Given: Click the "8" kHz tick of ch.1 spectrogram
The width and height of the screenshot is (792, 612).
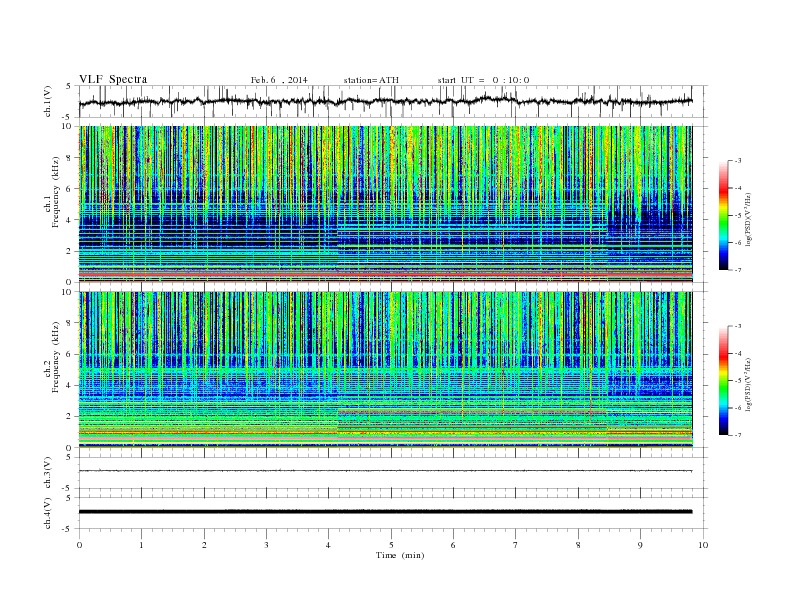Looking at the screenshot, I should click(x=69, y=158).
